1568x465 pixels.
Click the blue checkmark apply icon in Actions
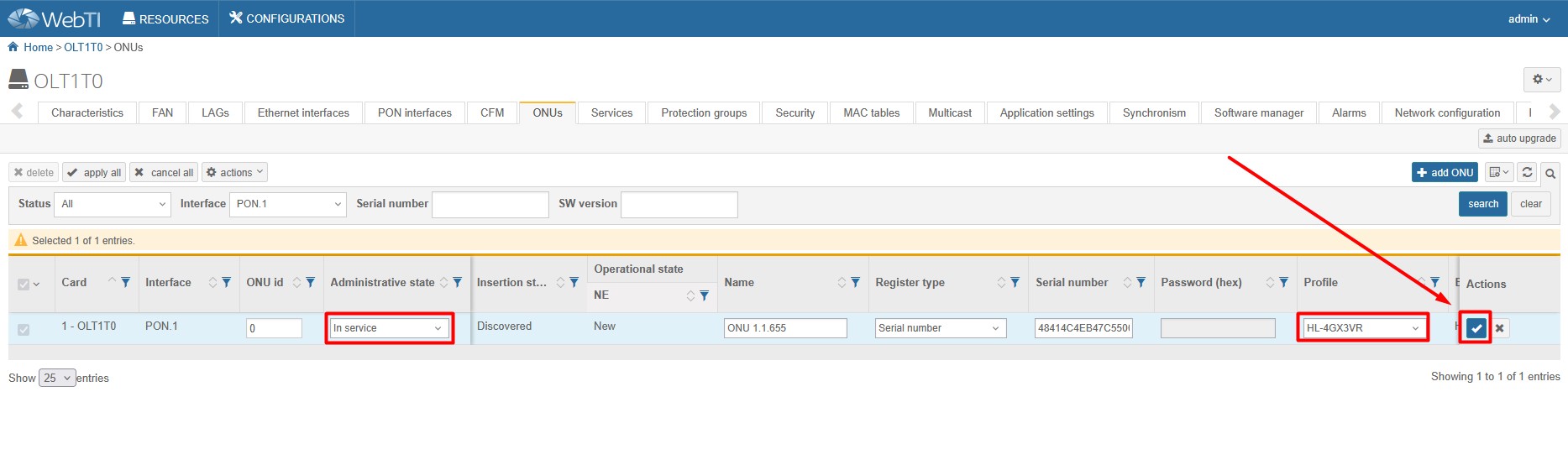pos(1476,328)
